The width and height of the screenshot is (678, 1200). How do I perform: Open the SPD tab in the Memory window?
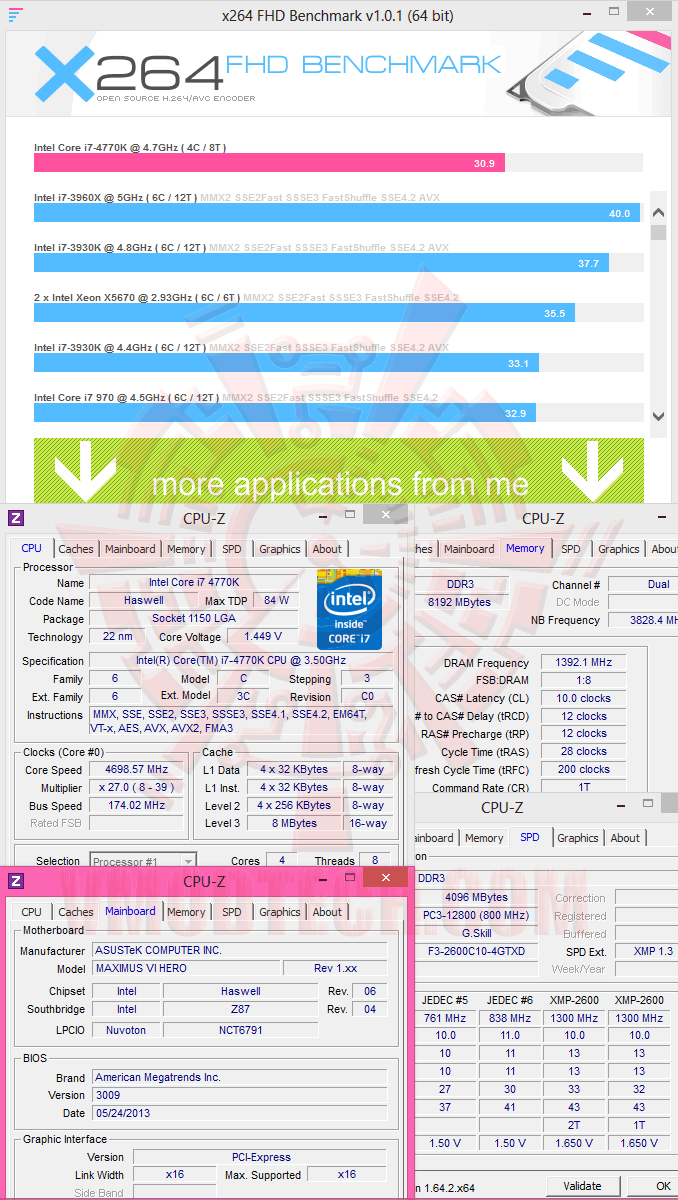[571, 549]
